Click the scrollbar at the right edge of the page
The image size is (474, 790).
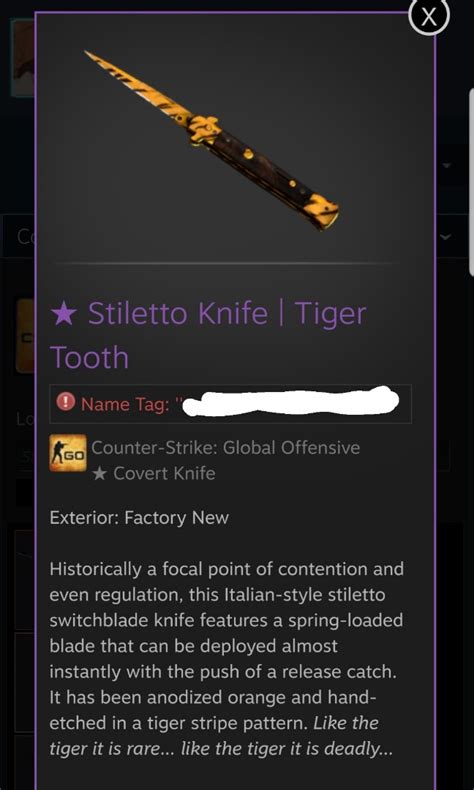point(471,181)
